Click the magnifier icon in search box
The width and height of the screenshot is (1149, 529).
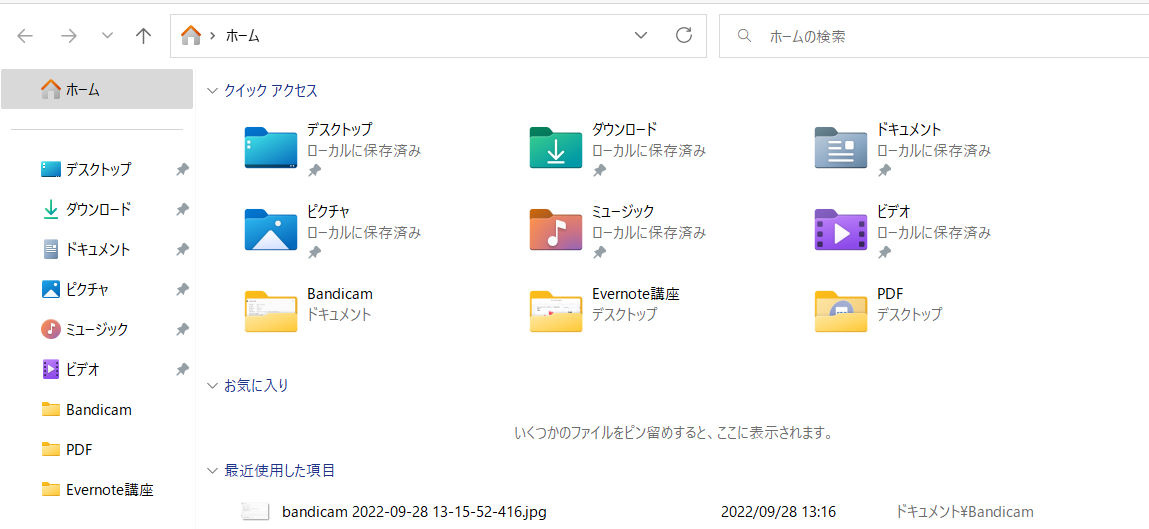(x=745, y=35)
